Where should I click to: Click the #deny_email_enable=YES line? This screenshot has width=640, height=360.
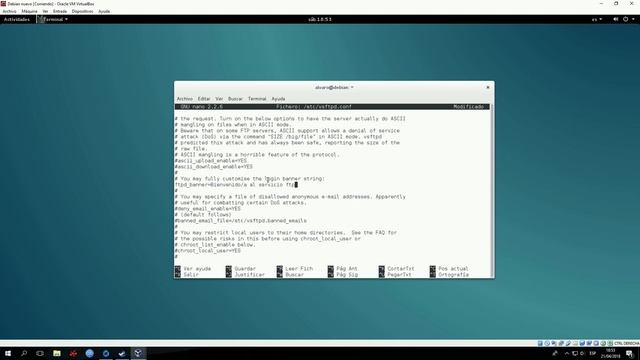(x=208, y=209)
